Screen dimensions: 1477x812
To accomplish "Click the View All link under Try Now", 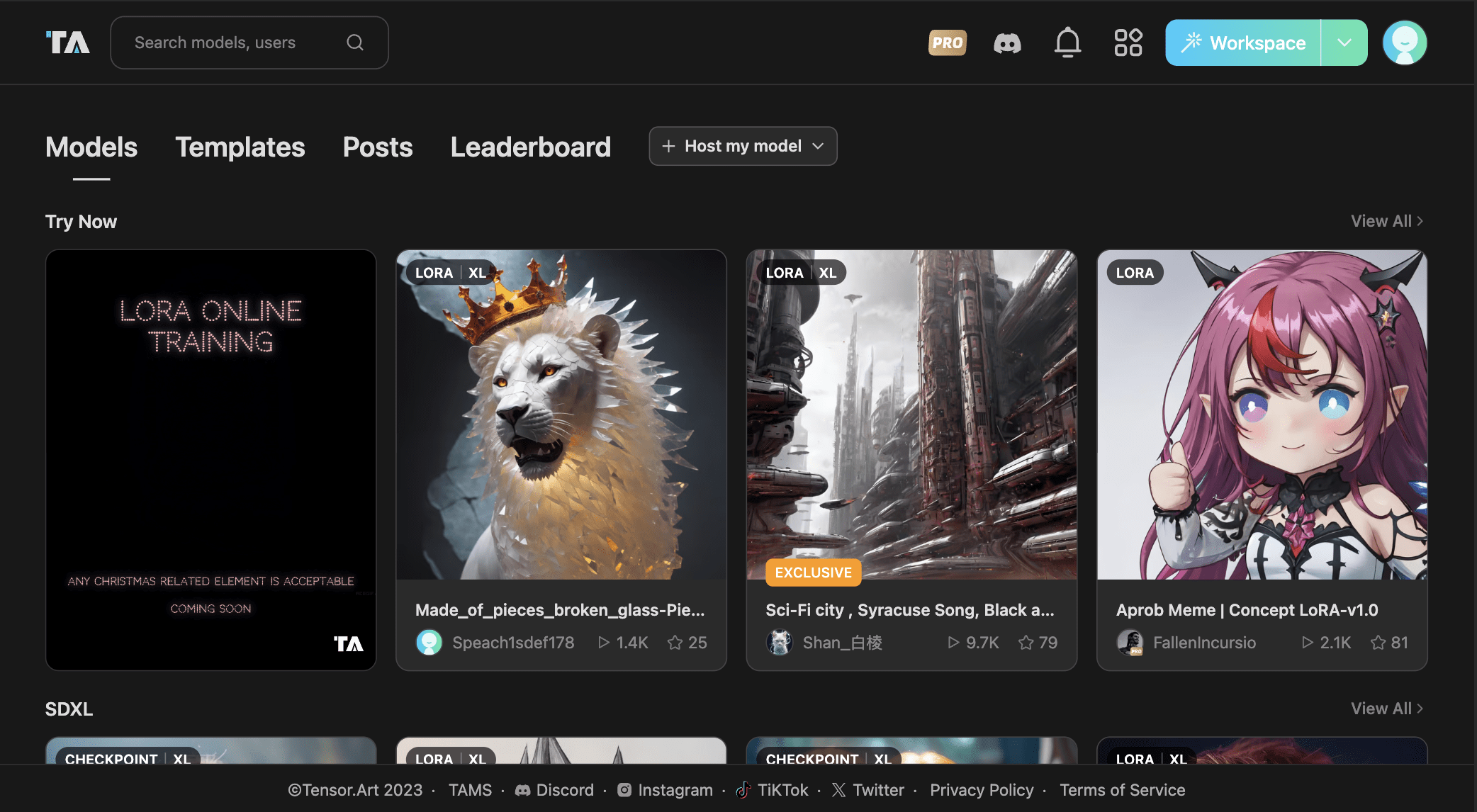I will 1388,221.
